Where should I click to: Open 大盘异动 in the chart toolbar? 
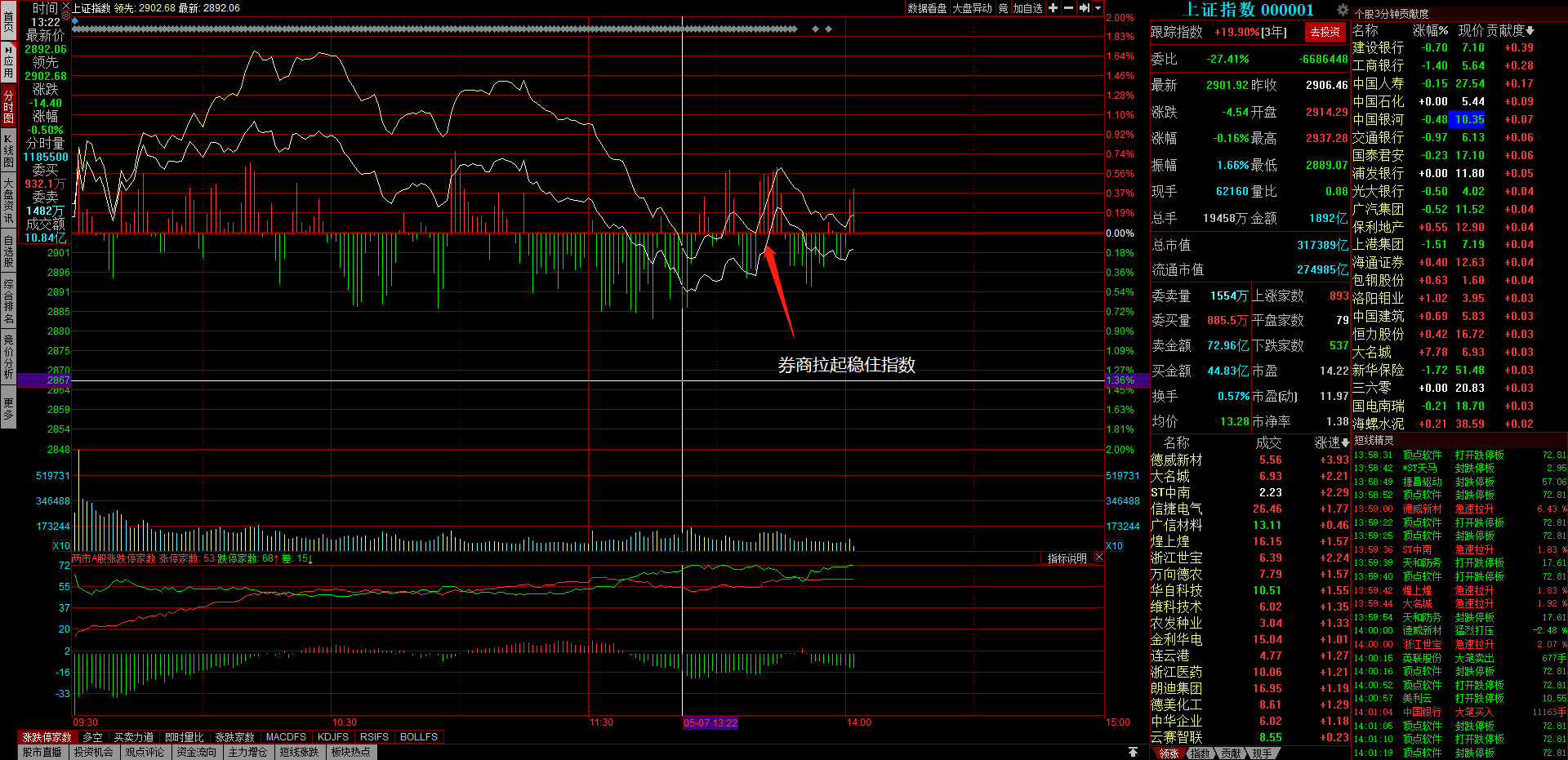pyautogui.click(x=972, y=8)
